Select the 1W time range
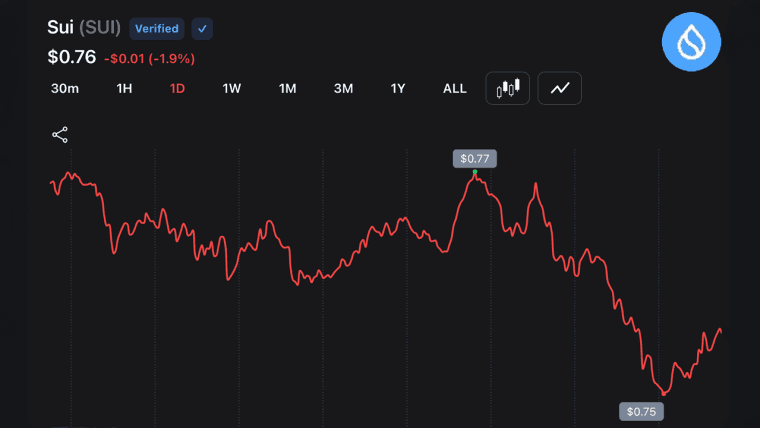760x428 pixels. (232, 89)
